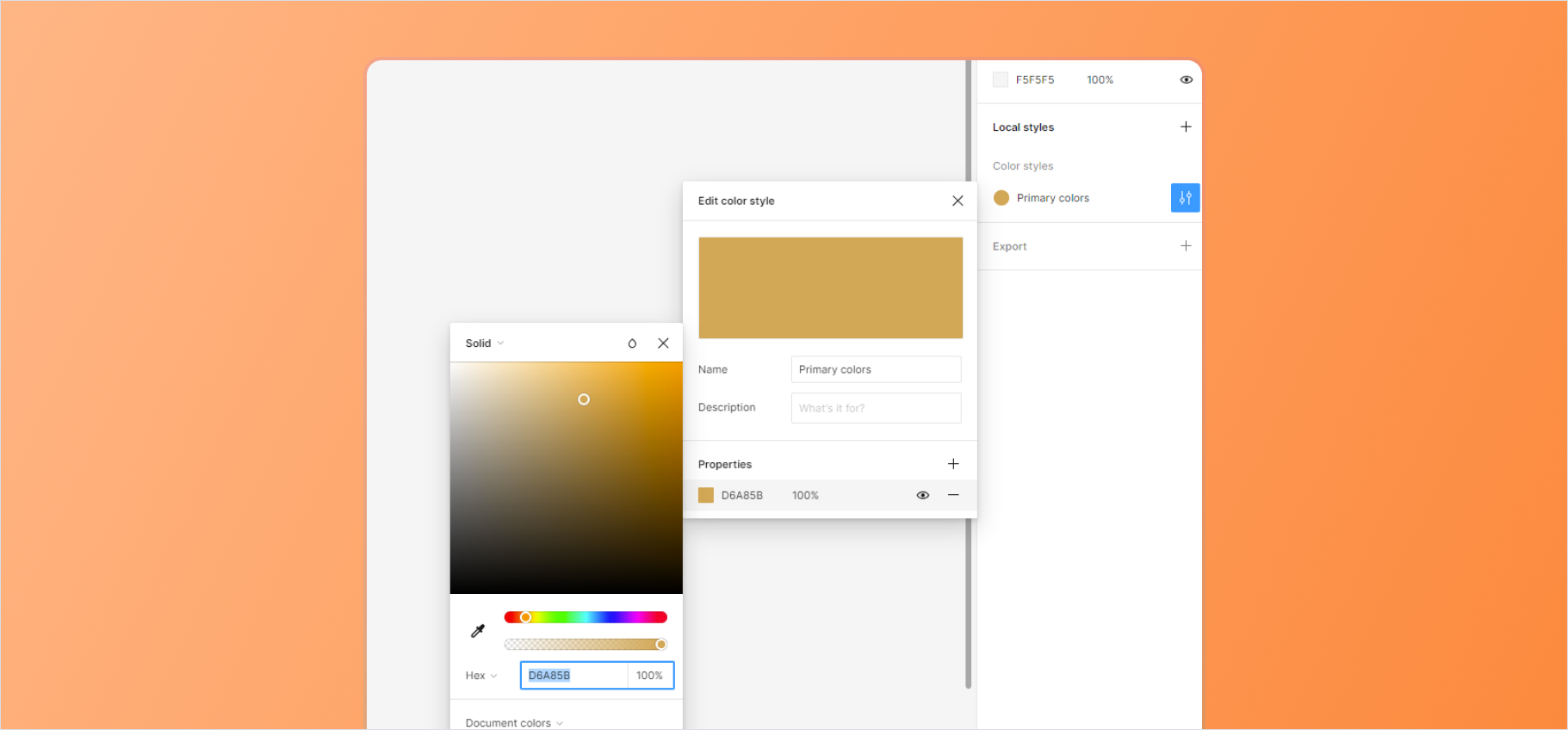Toggle visibility of D6A85B property fill
This screenshot has width=1568, height=730.
pos(922,495)
